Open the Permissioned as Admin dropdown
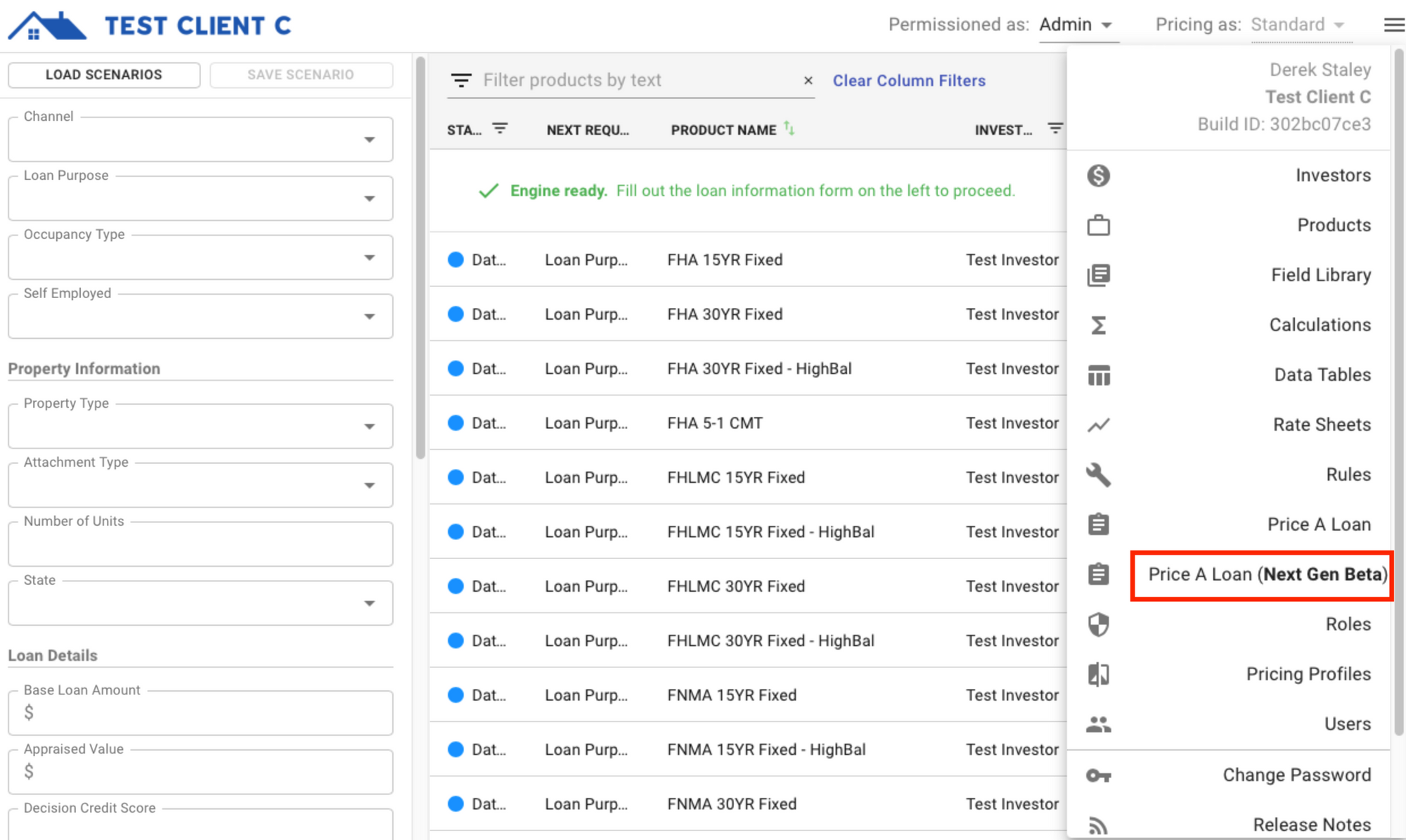This screenshot has height=840, width=1406. click(x=1079, y=25)
